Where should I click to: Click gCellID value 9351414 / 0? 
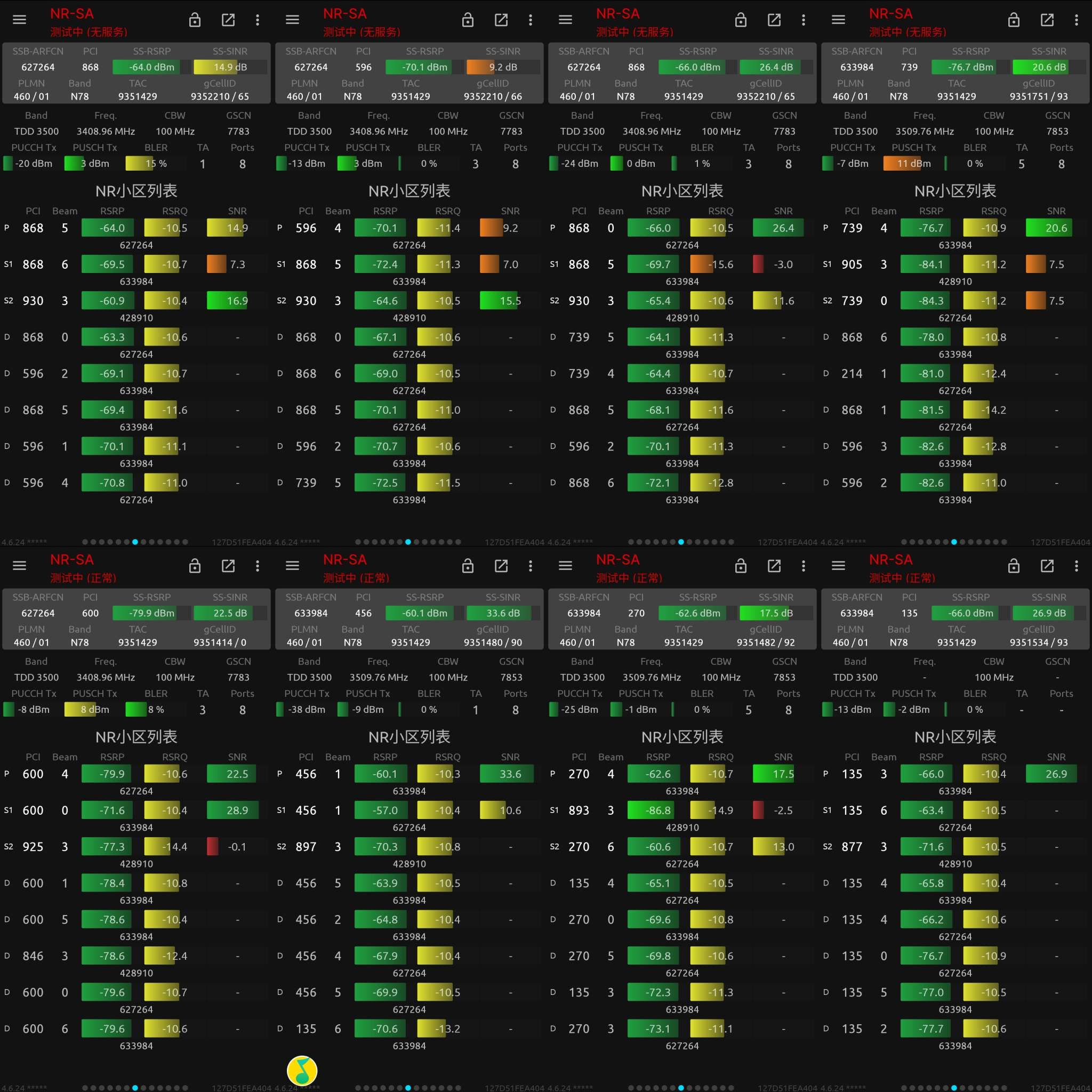[x=220, y=643]
